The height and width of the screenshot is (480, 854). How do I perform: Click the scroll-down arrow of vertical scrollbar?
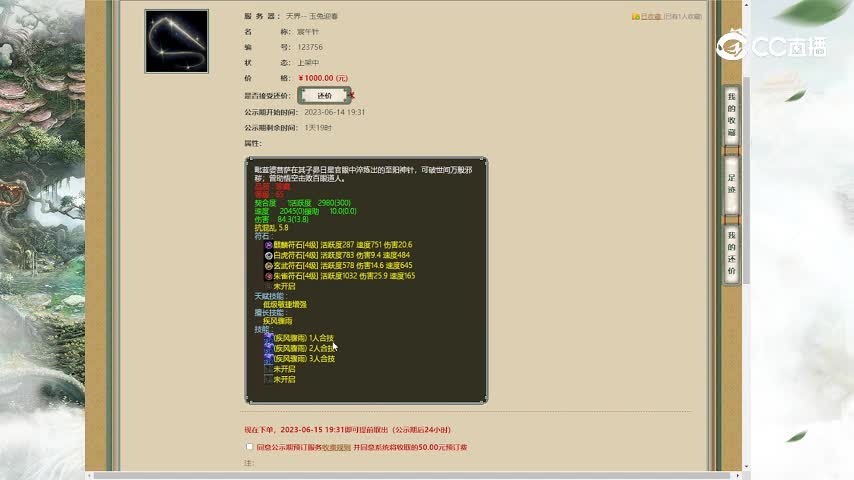(x=746, y=467)
